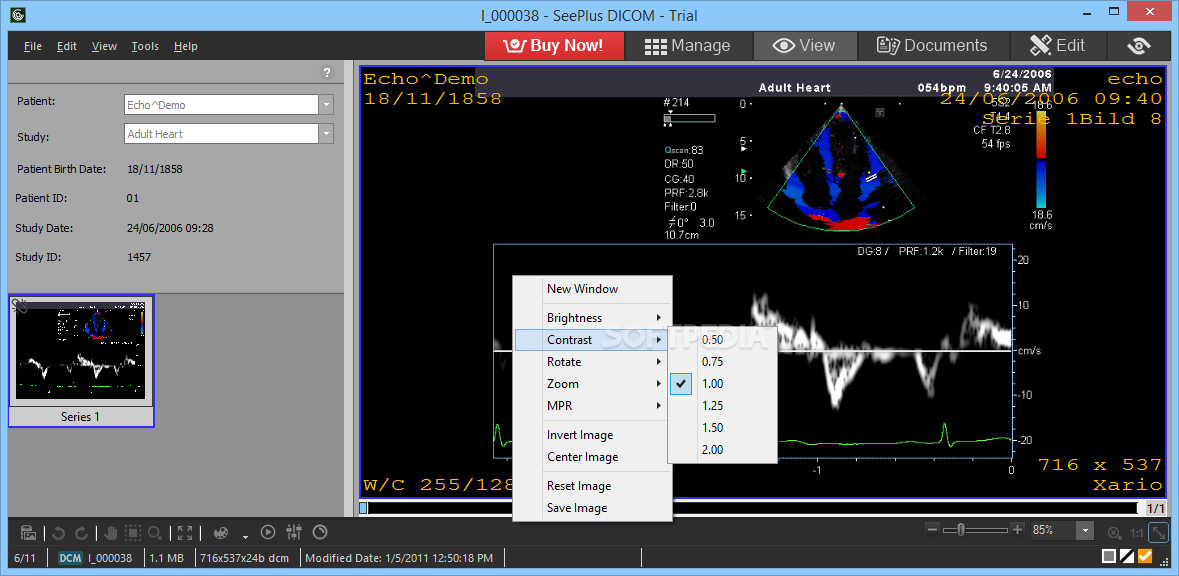Select contrast value 2.00
Viewport: 1179px width, 576px height.
point(722,450)
